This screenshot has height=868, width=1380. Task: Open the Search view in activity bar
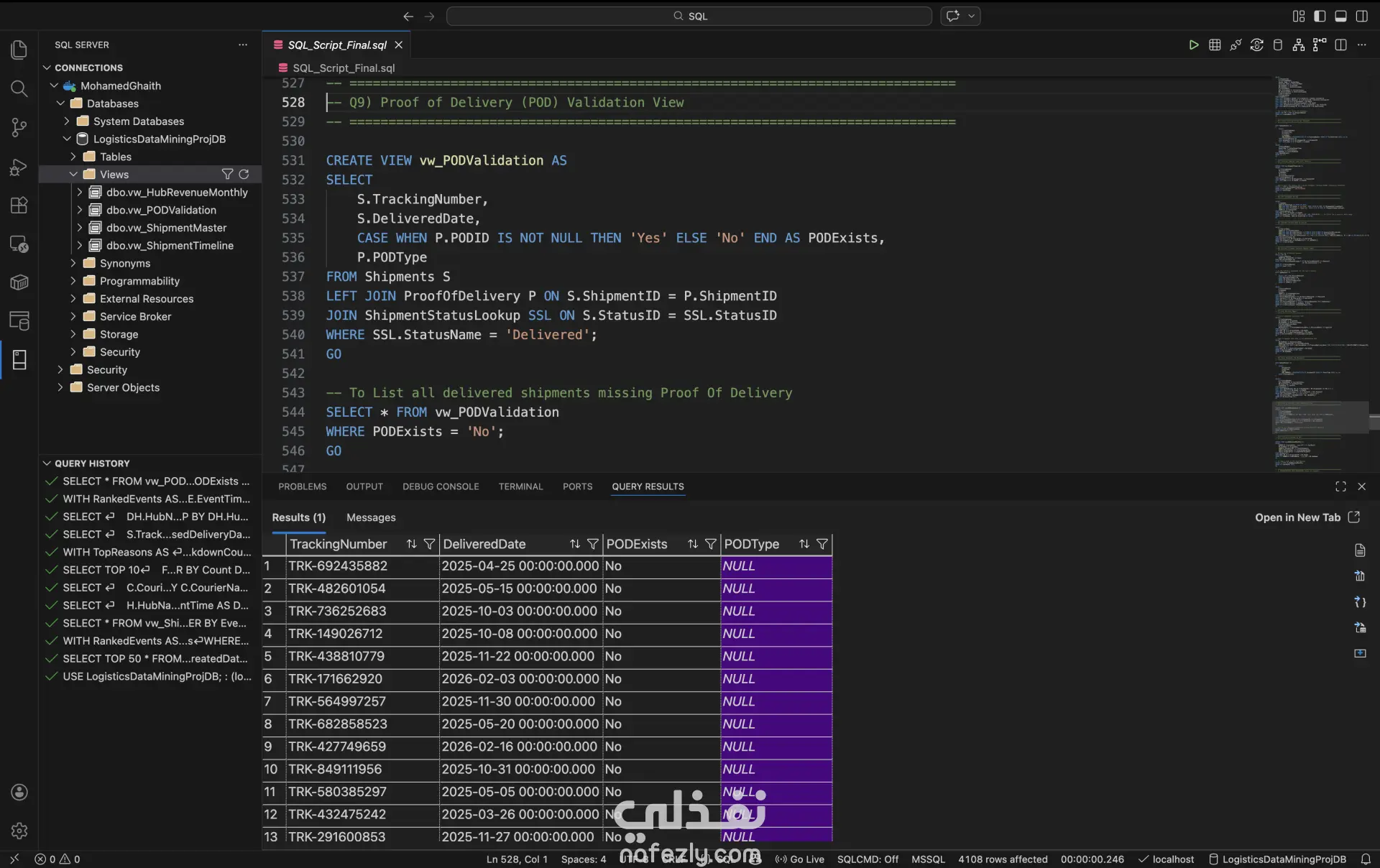pos(19,88)
